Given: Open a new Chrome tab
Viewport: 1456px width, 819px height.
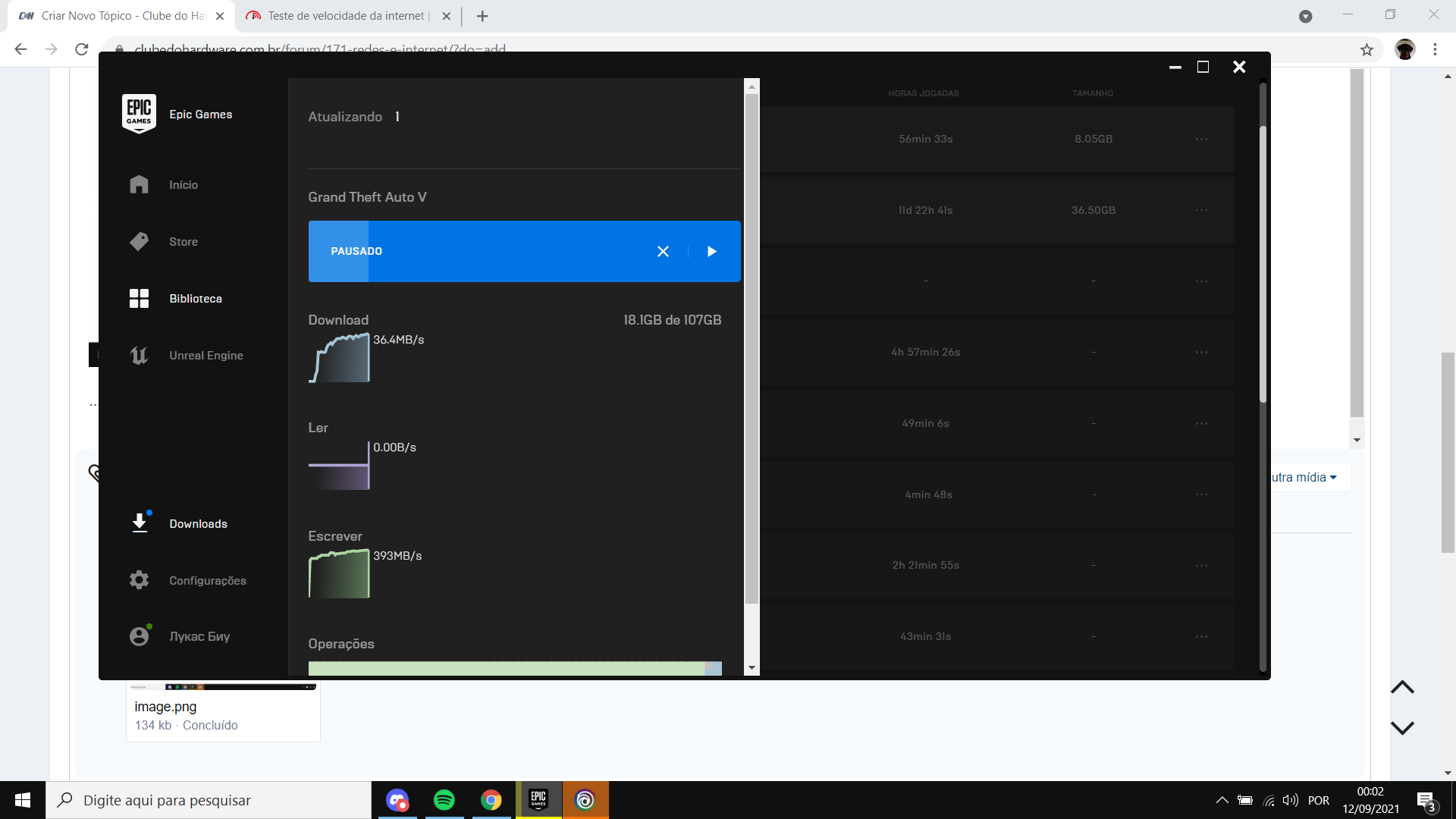Looking at the screenshot, I should click(482, 16).
